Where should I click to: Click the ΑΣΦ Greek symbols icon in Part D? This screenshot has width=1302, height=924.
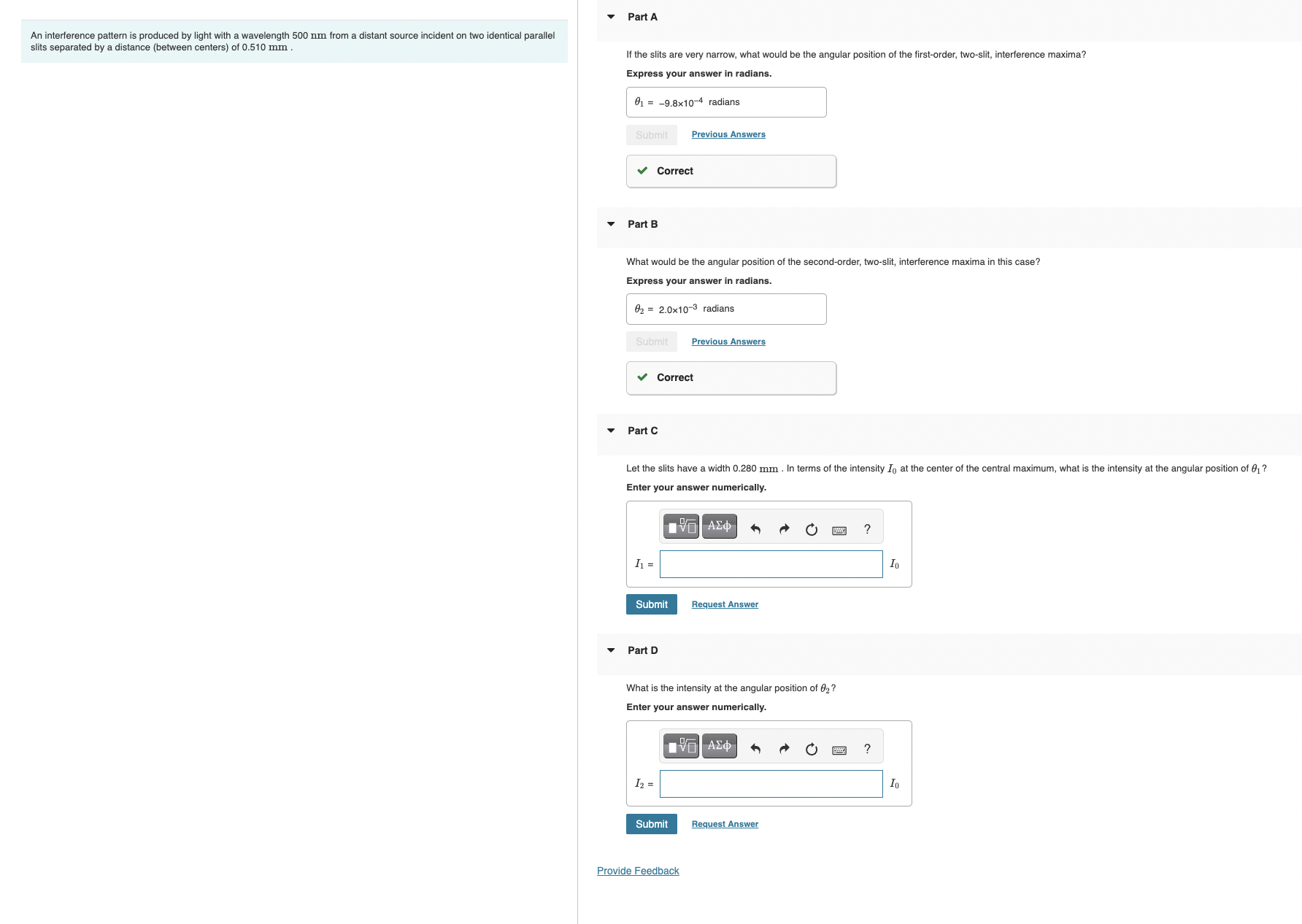pyautogui.click(x=717, y=746)
